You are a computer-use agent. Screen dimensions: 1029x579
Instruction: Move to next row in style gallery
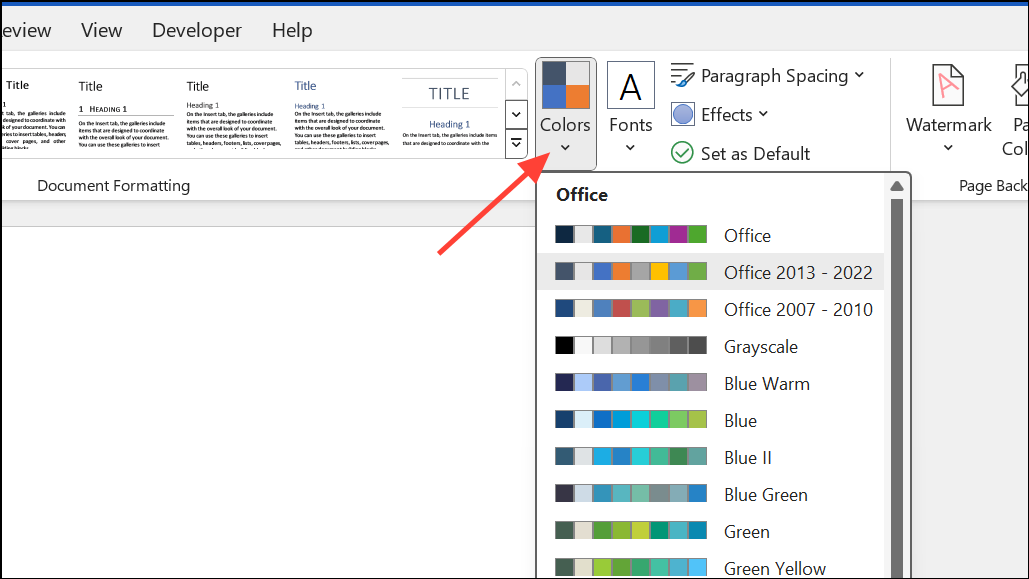click(516, 114)
